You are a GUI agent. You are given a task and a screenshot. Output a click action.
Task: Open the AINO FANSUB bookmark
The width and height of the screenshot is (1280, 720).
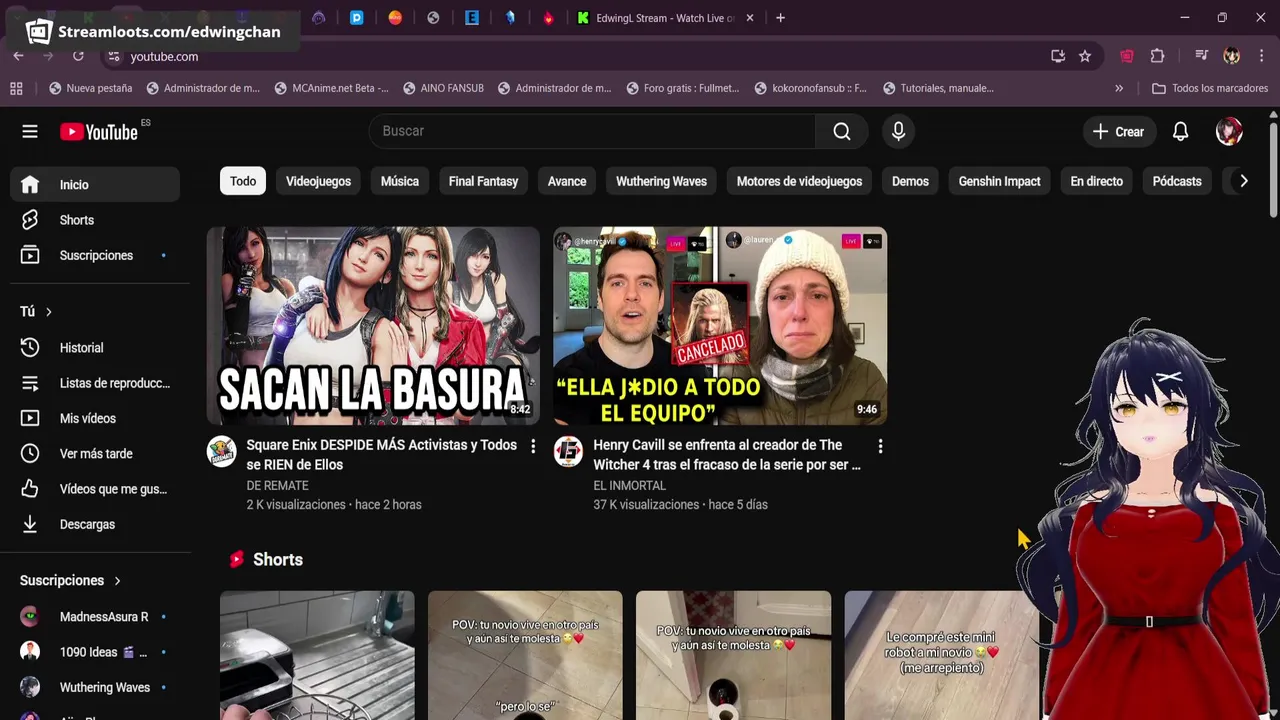point(443,88)
